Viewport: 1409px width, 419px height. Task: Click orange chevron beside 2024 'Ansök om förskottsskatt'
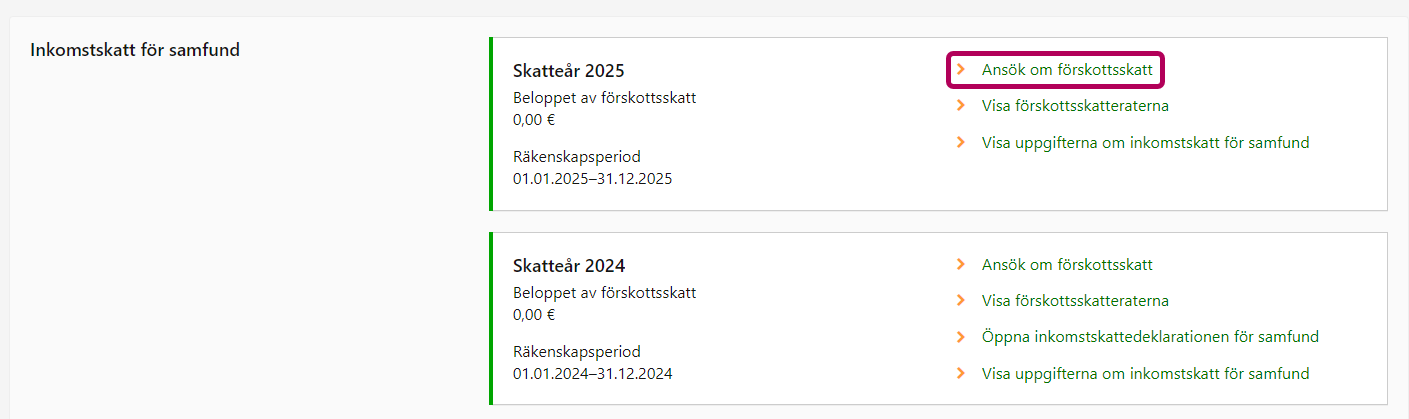961,265
